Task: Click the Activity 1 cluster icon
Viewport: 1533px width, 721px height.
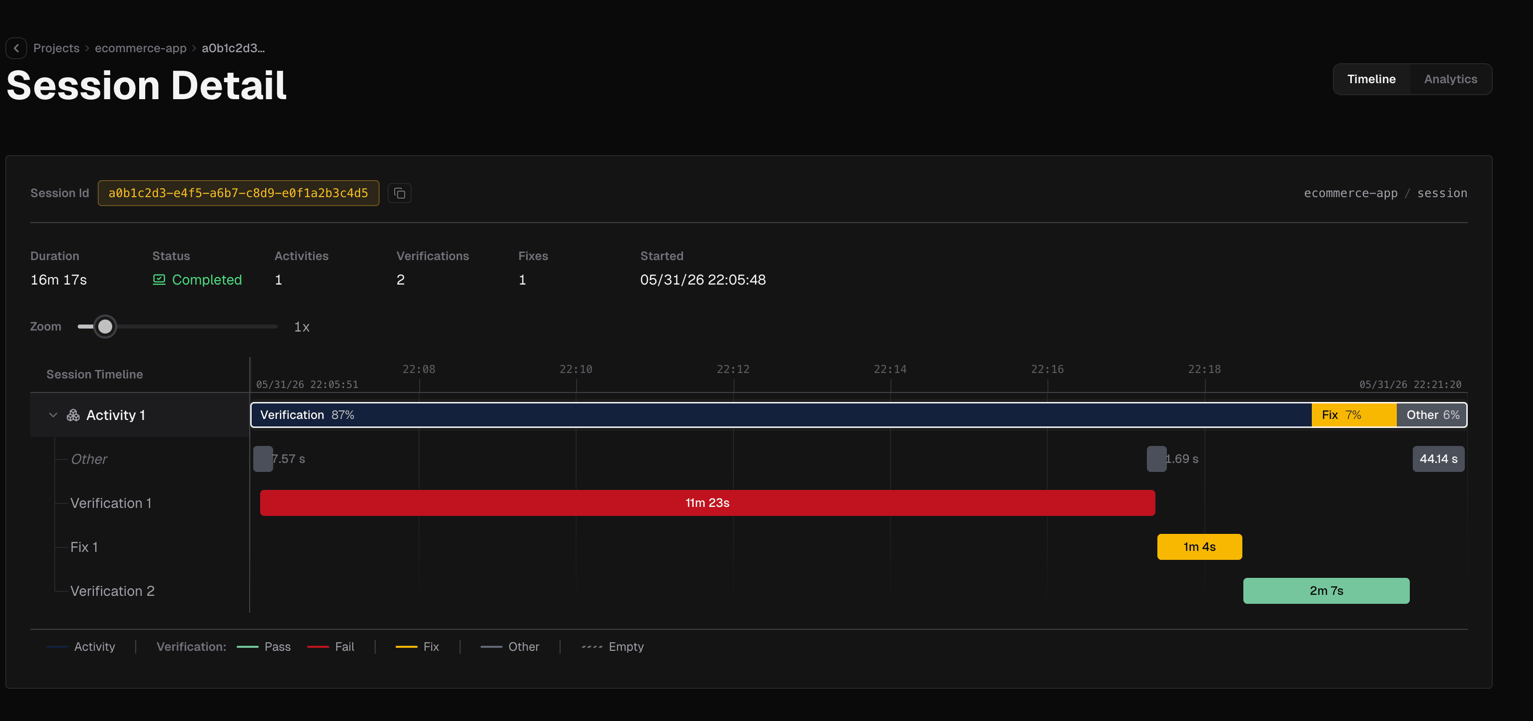Action: [x=73, y=415]
